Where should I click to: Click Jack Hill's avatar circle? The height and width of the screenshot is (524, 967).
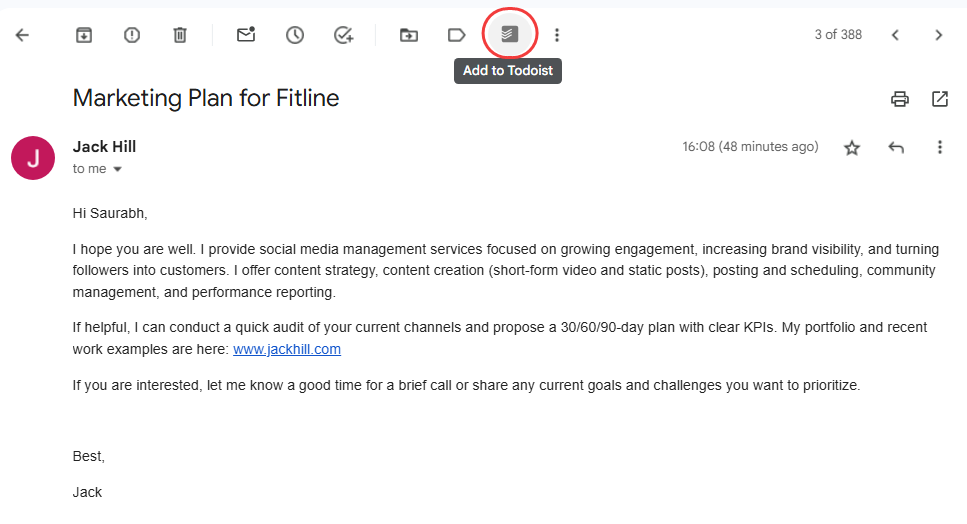click(33, 158)
